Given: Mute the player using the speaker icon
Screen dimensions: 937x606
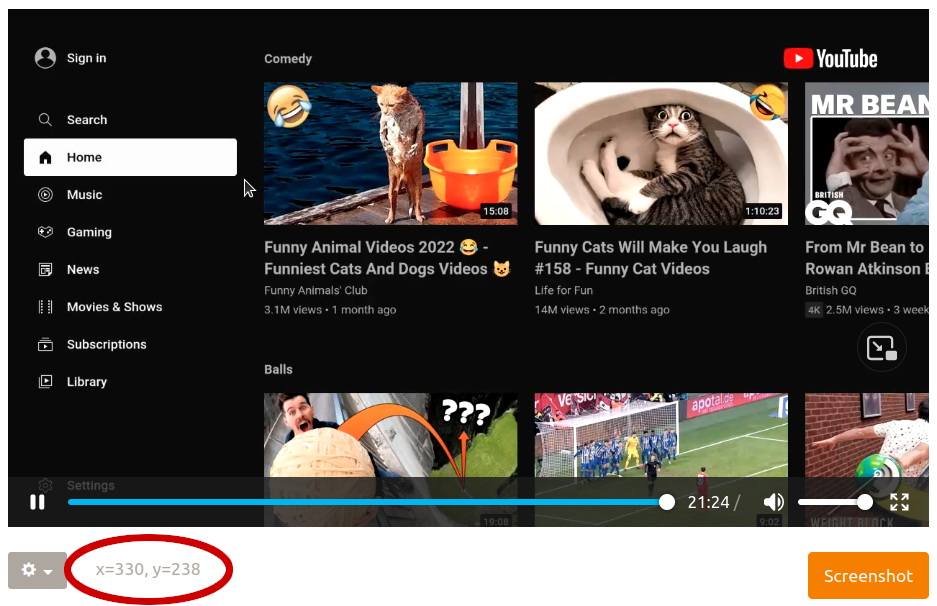Looking at the screenshot, I should click(x=773, y=502).
